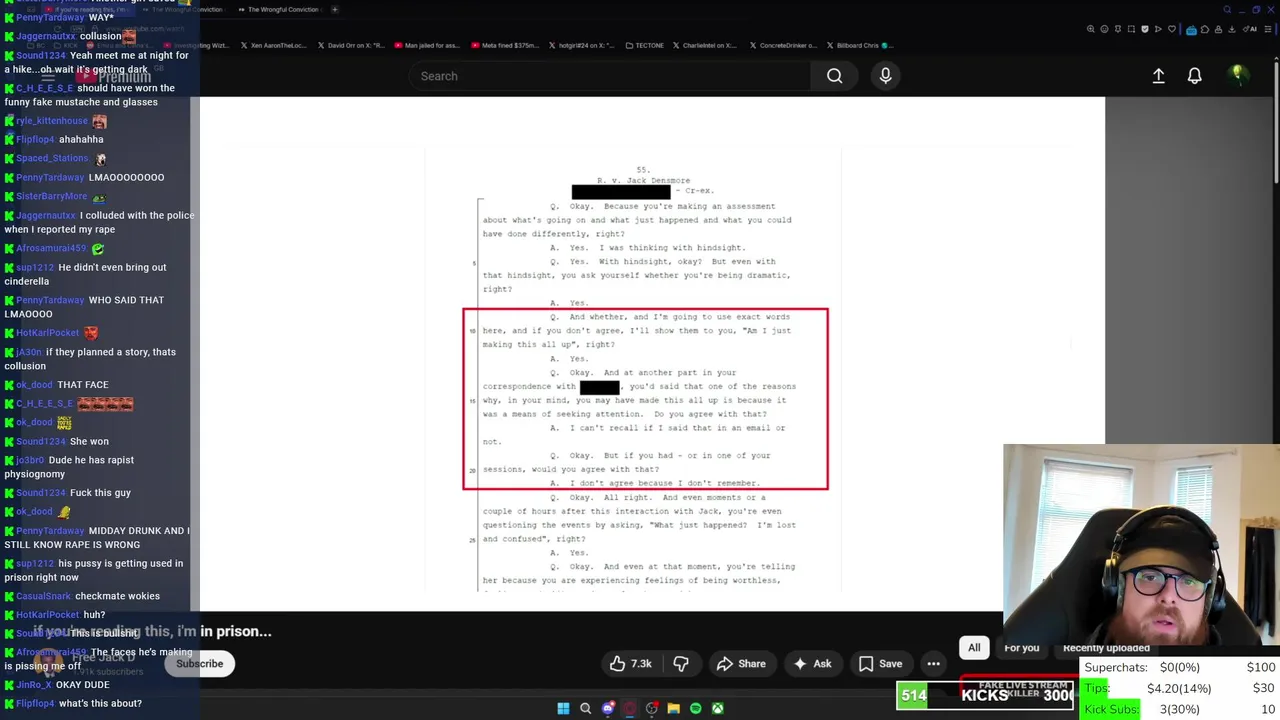This screenshot has width=1280, height=720.
Task: Click chat message 'THAT FACE'
Action: (83, 385)
